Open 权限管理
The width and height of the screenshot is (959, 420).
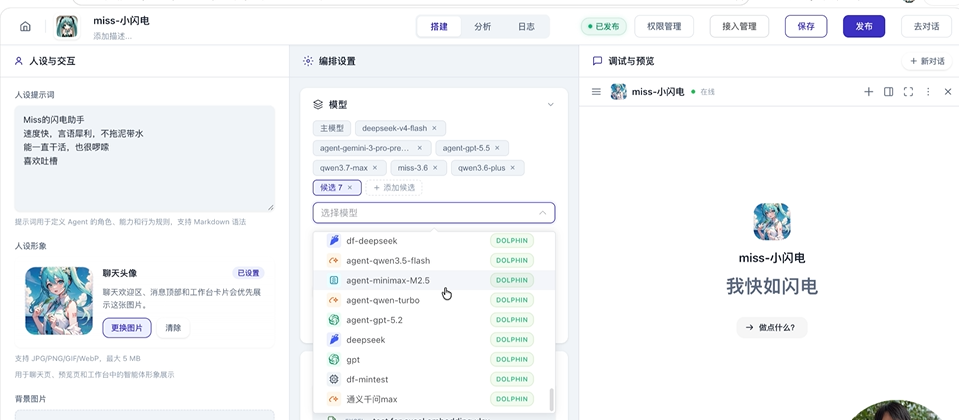(664, 26)
